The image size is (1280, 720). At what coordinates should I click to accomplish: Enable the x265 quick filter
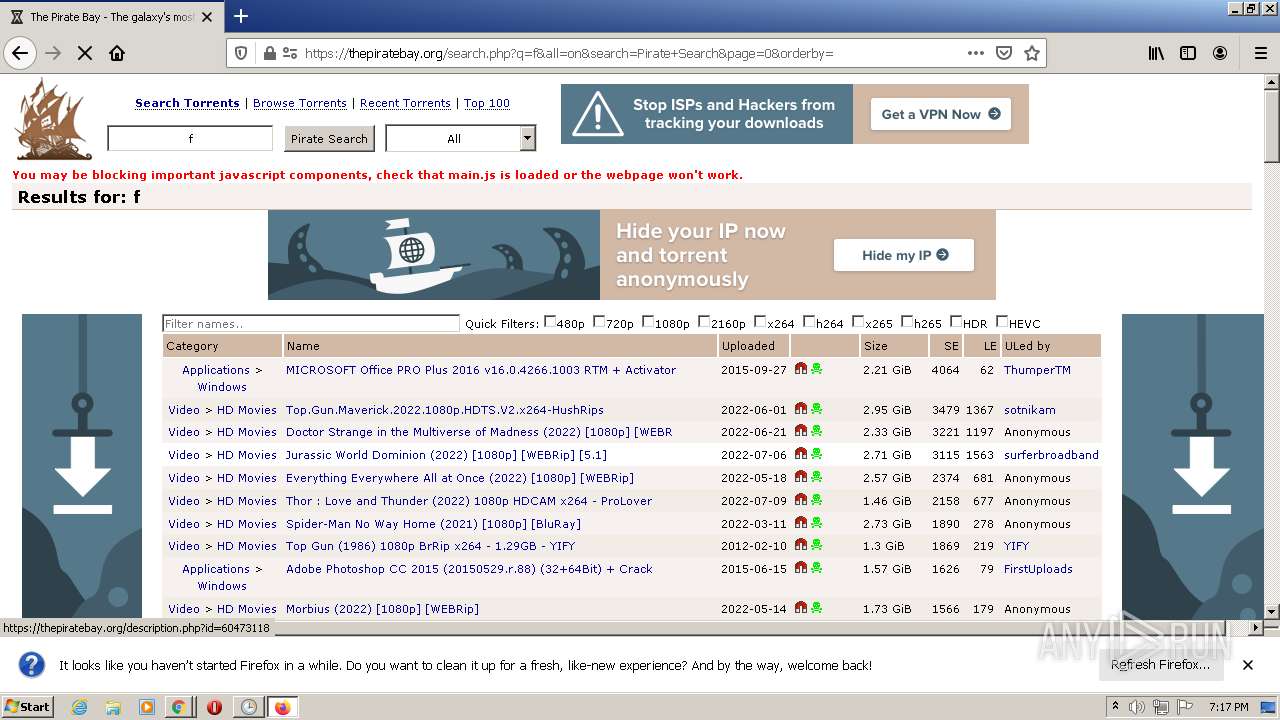pos(858,322)
